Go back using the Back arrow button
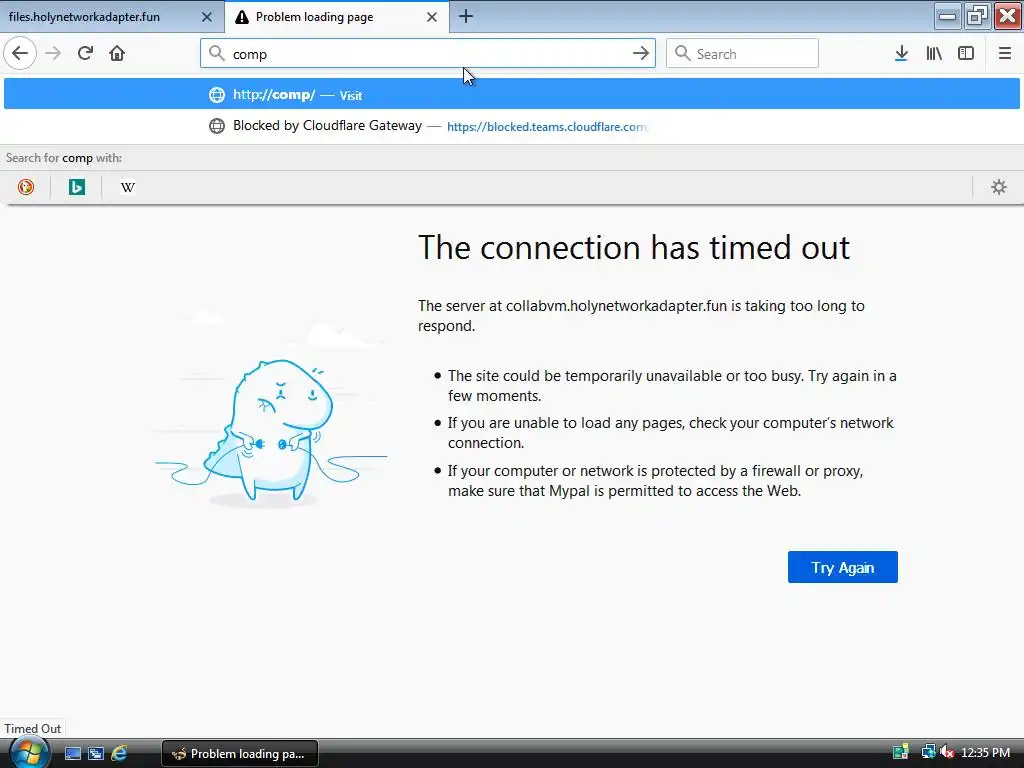This screenshot has height=768, width=1024. tap(20, 54)
